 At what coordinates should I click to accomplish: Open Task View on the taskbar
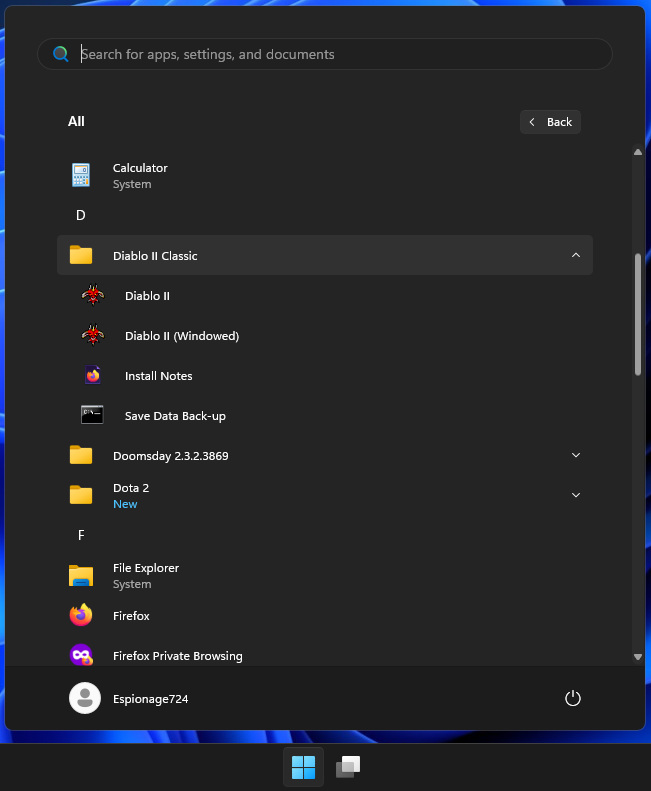pyautogui.click(x=347, y=767)
